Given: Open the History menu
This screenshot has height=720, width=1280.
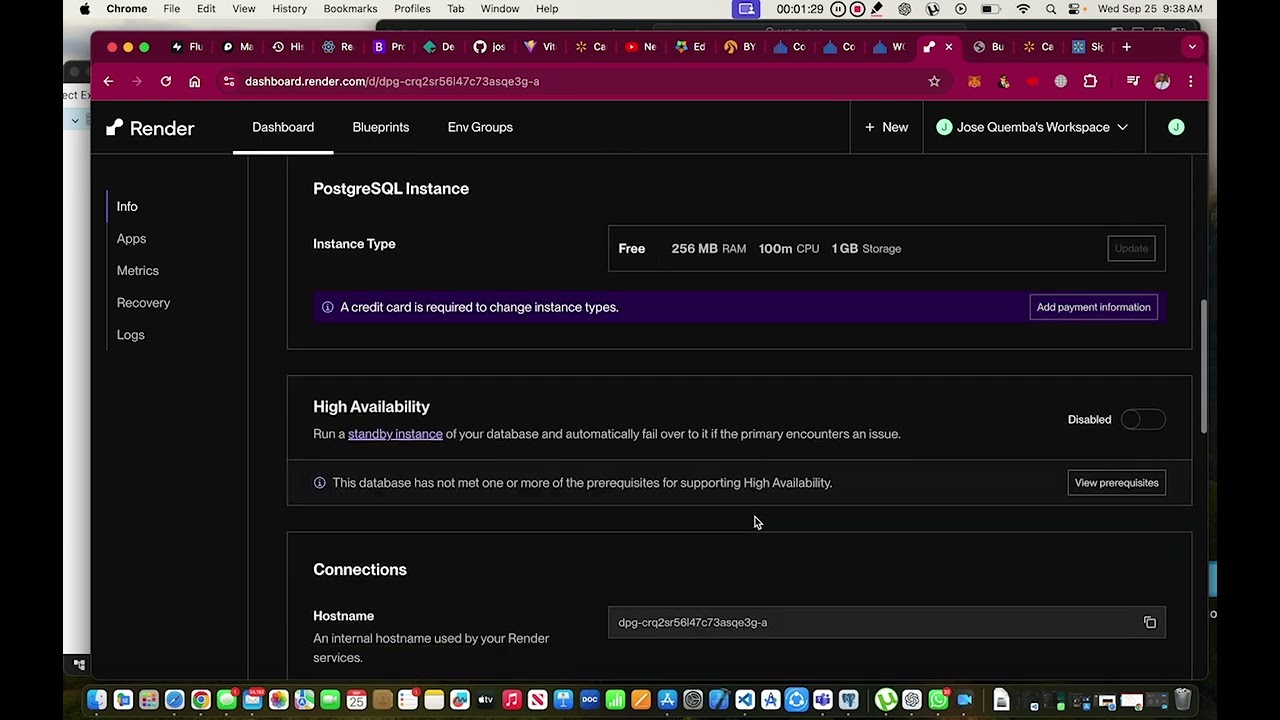Looking at the screenshot, I should (x=289, y=9).
